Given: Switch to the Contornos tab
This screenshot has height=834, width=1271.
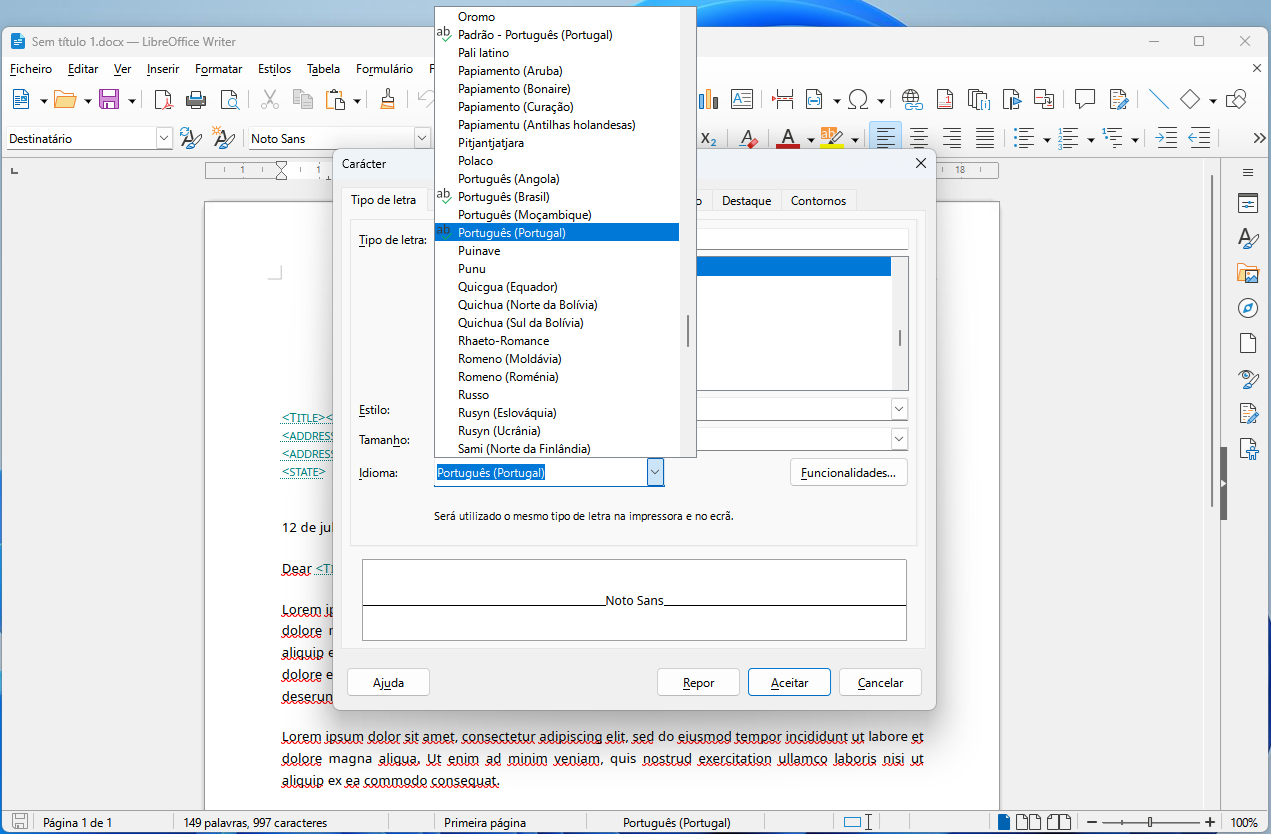Looking at the screenshot, I should (818, 201).
